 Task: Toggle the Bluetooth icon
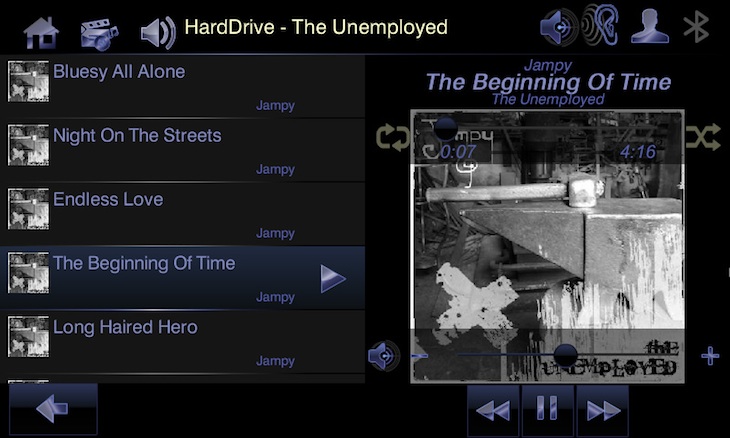tap(696, 27)
